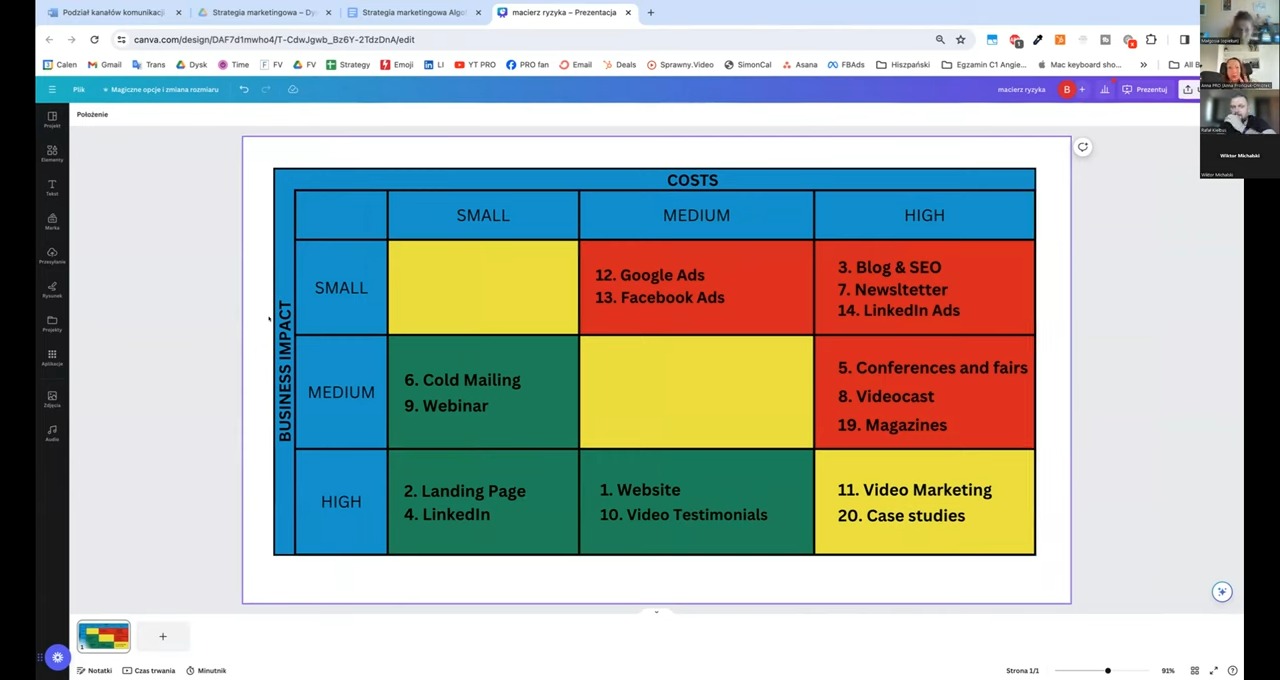1280x680 pixels.
Task: Click the "11. Video Marketing" text
Action: 915,490
